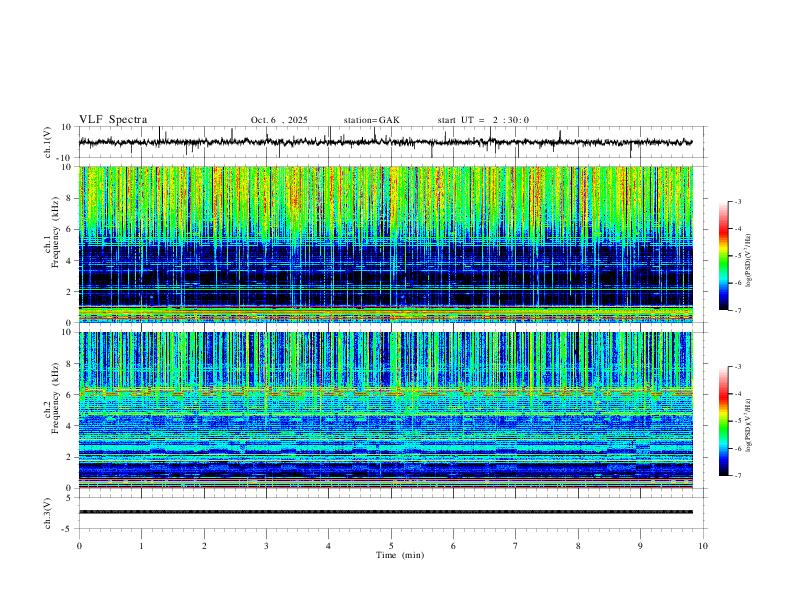The height and width of the screenshot is (612, 792).
Task: Click time axis tick label "1"
Action: [141, 546]
